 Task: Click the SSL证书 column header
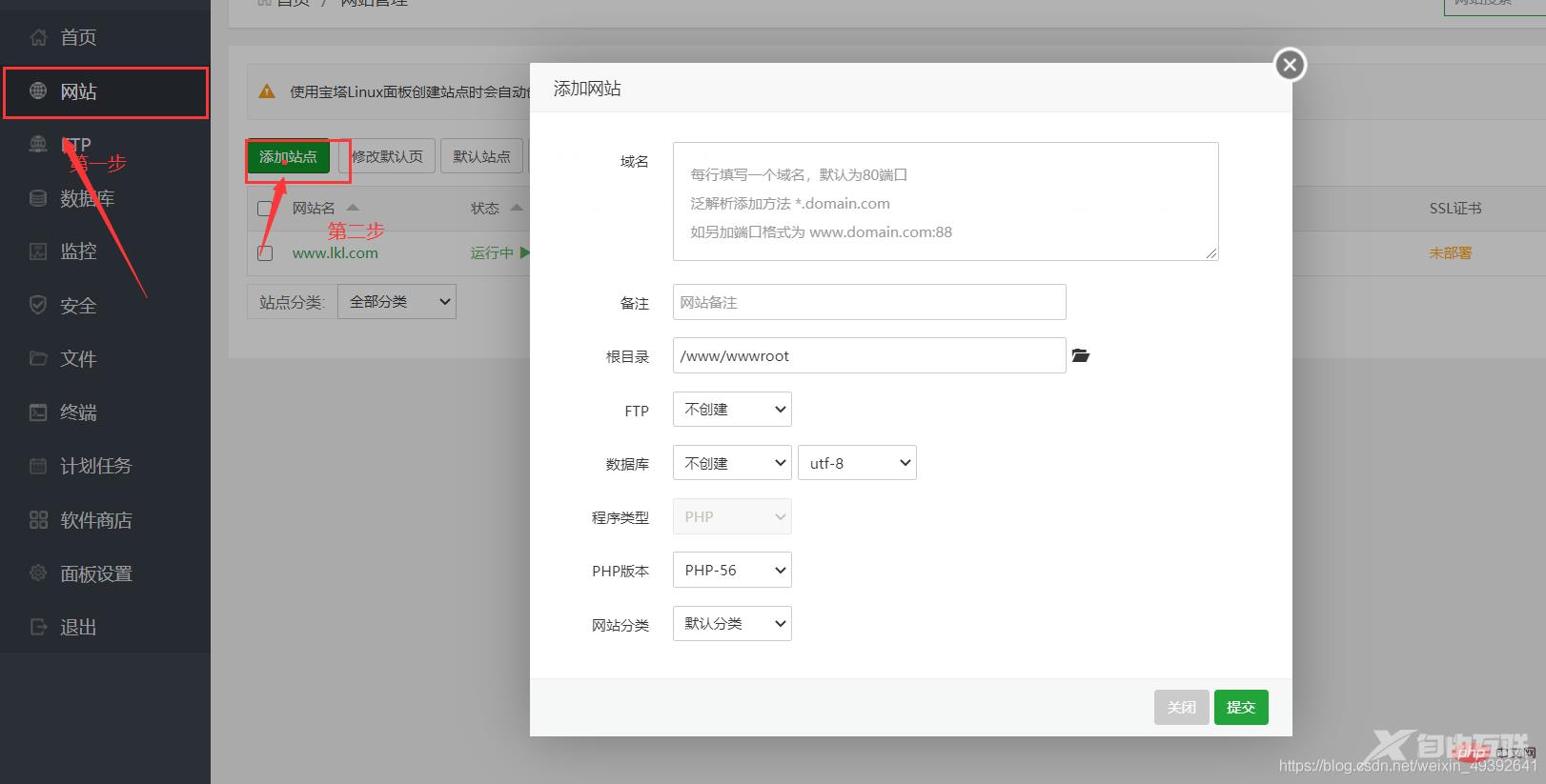coord(1455,208)
